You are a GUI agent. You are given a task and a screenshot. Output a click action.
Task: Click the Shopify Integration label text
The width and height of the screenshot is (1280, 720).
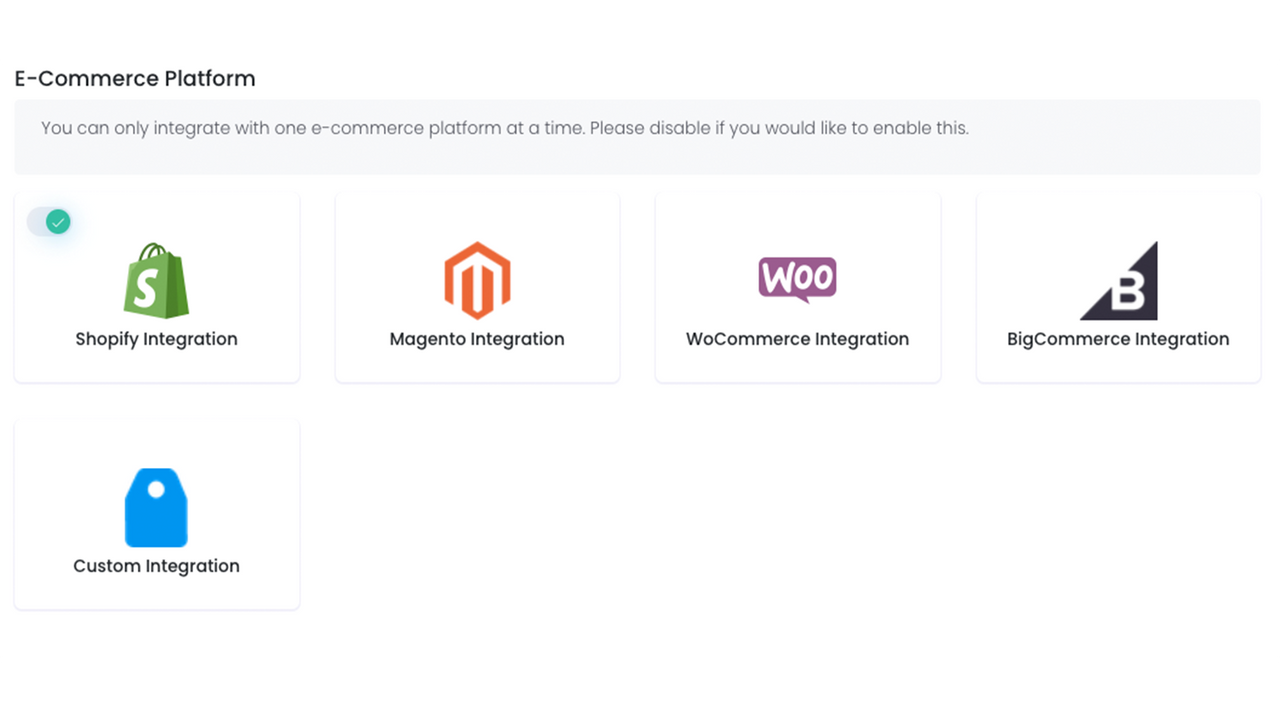tap(156, 339)
